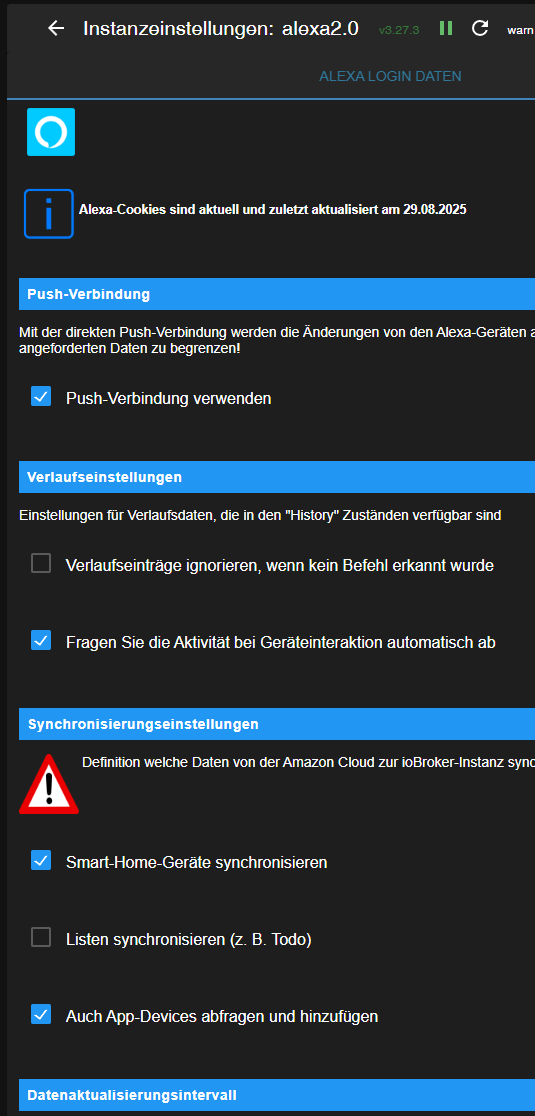The image size is (535, 1116).
Task: Enable Verlaufseinträge ignorieren checkbox
Action: click(x=41, y=564)
